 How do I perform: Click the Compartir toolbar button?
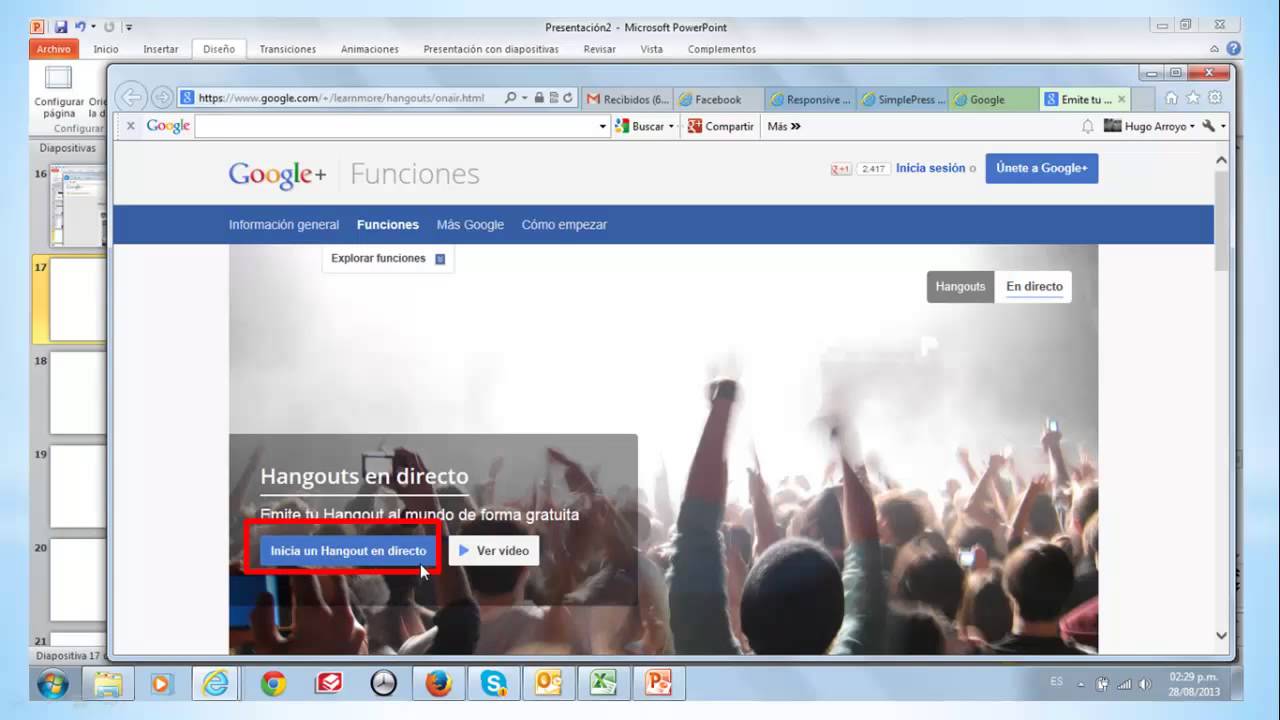click(x=720, y=126)
